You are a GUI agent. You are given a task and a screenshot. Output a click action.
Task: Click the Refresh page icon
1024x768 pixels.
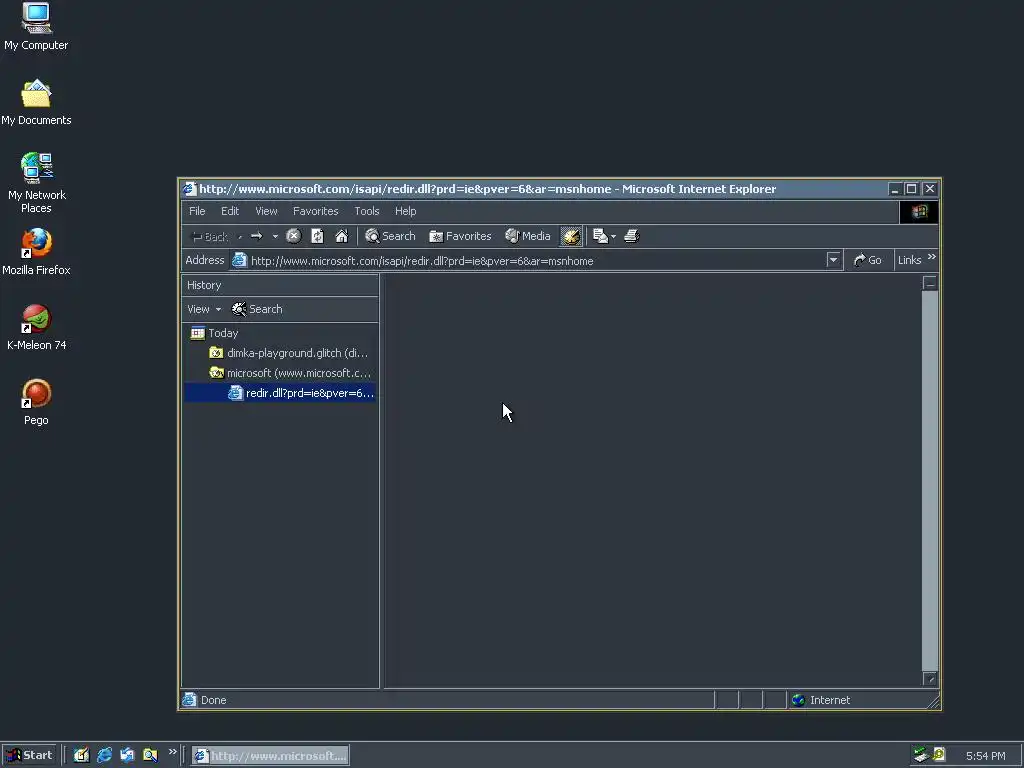317,236
